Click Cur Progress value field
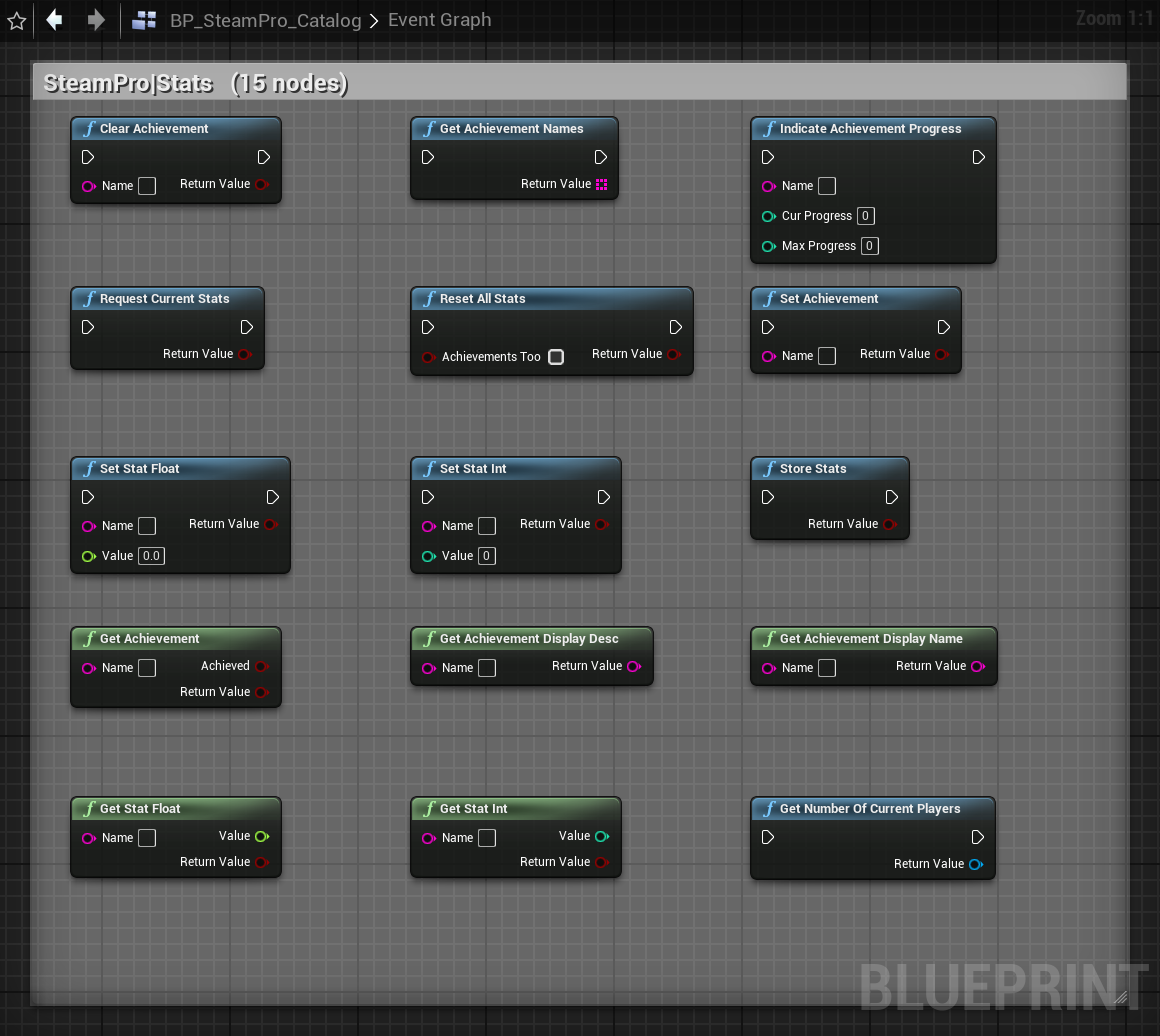The image size is (1160, 1036). click(x=866, y=215)
